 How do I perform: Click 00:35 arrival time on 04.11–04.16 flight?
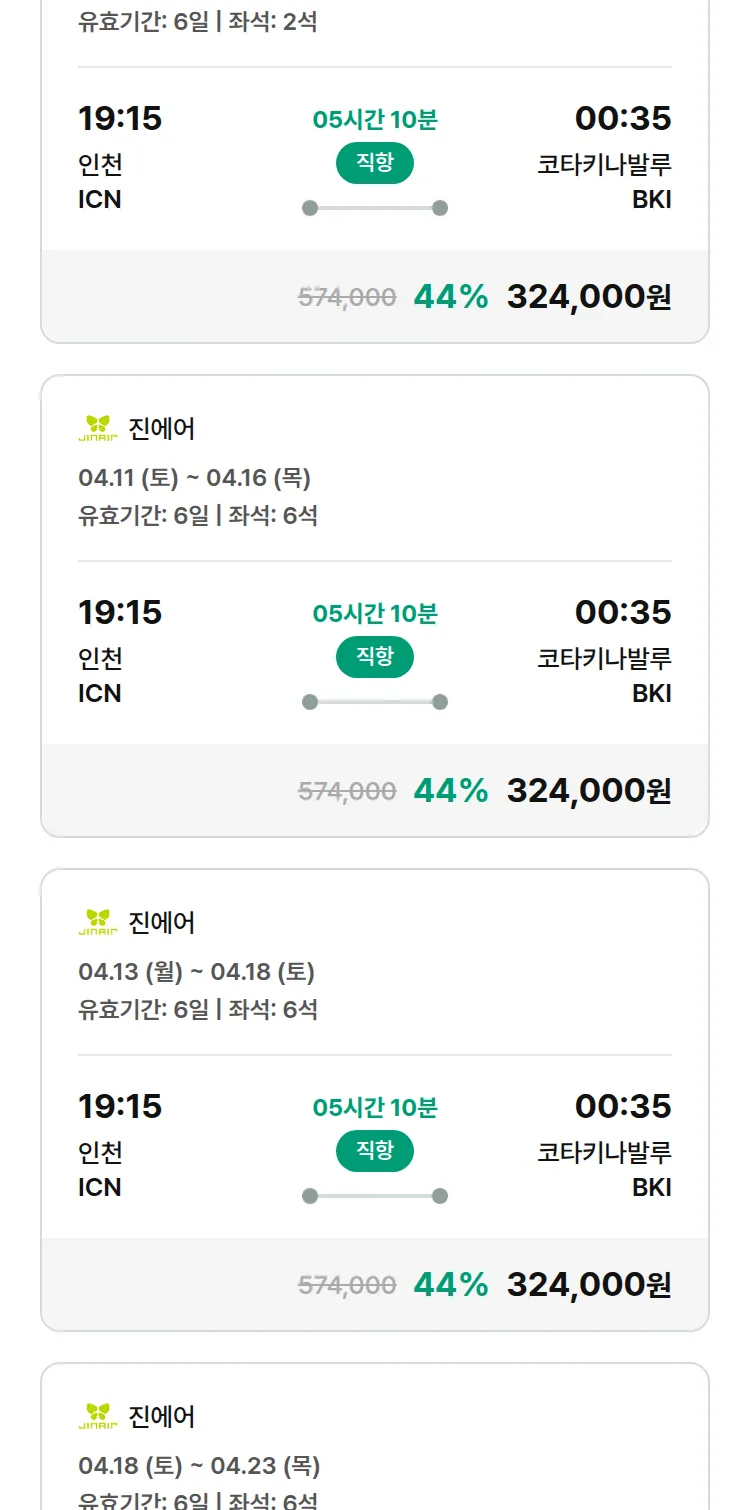click(623, 612)
